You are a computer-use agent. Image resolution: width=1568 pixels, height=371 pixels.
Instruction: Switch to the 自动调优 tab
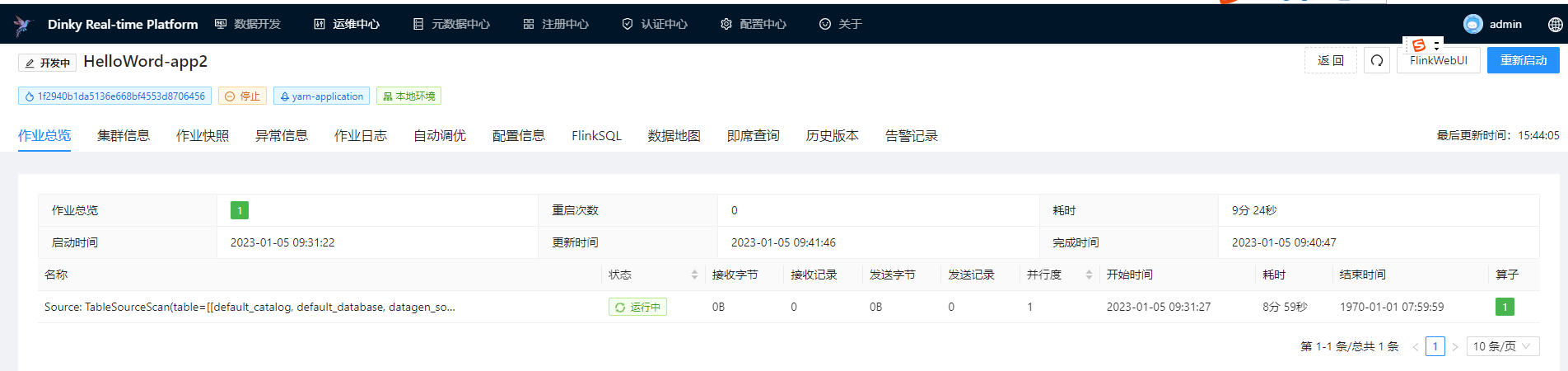[x=440, y=135]
